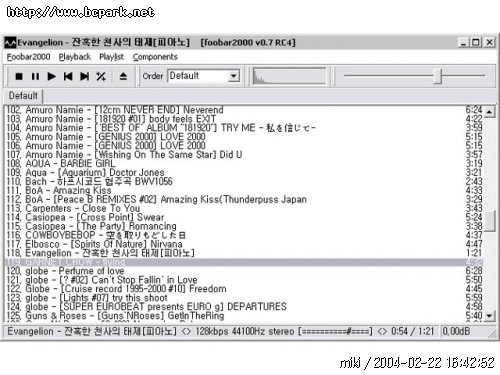Image resolution: width=500 pixels, height=375 pixels.
Task: Open the Playlist menu
Action: [x=112, y=57]
